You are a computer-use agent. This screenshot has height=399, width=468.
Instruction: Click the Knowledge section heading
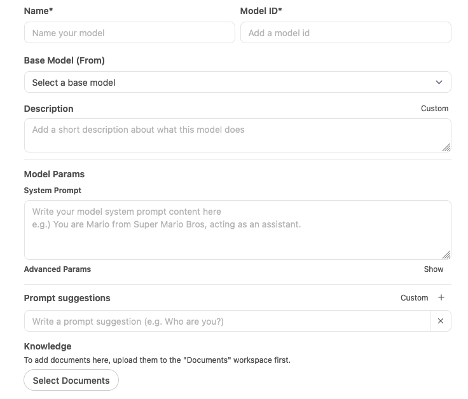point(48,346)
